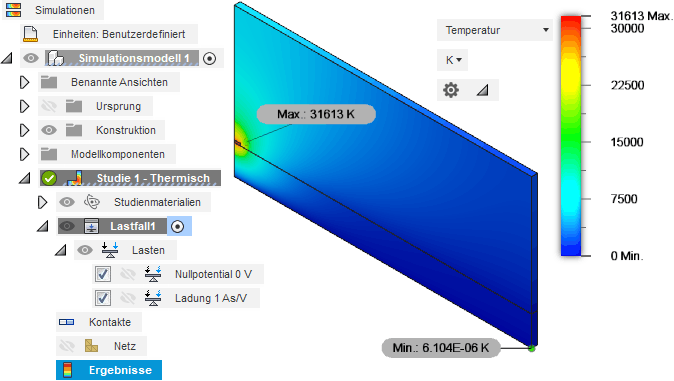Select the Einheiten: Benutzerdefiniert entry
Screen dimensions: 674x381
119,34
